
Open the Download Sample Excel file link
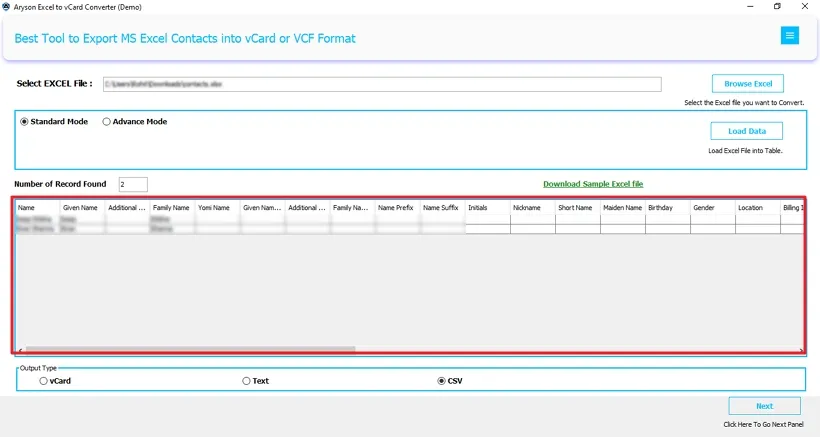[593, 184]
